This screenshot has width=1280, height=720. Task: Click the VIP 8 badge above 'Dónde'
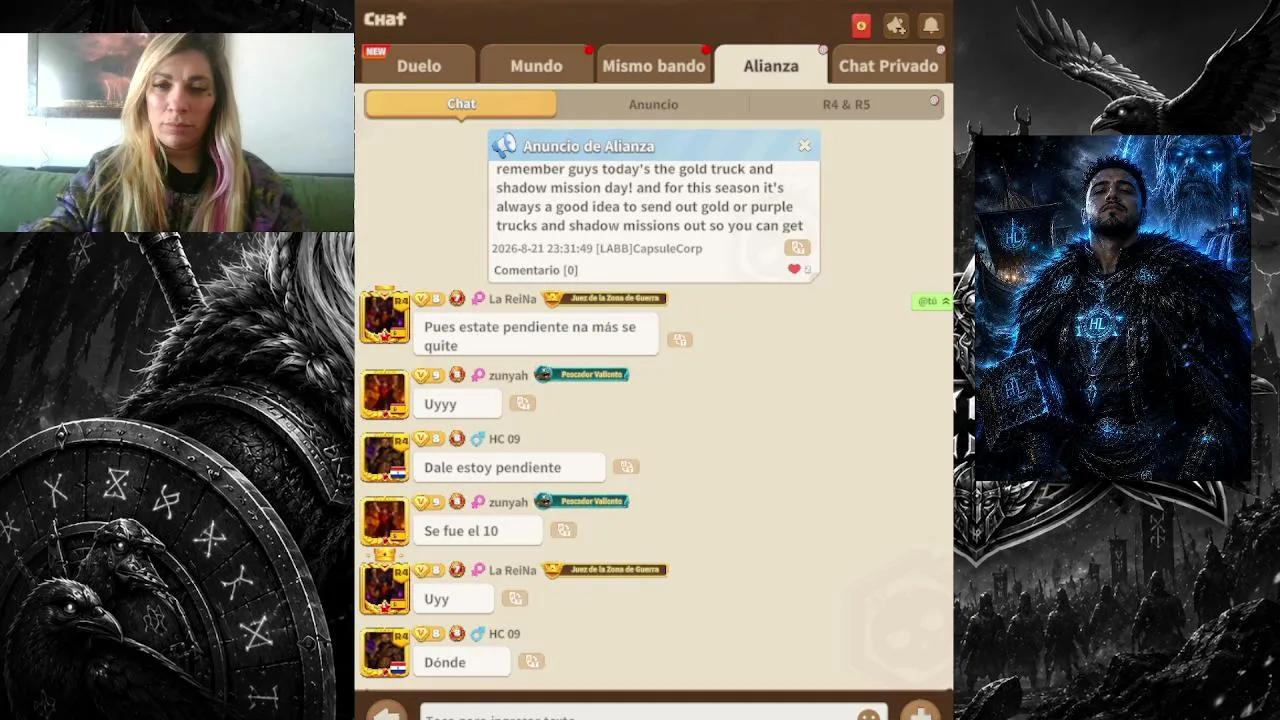point(428,633)
